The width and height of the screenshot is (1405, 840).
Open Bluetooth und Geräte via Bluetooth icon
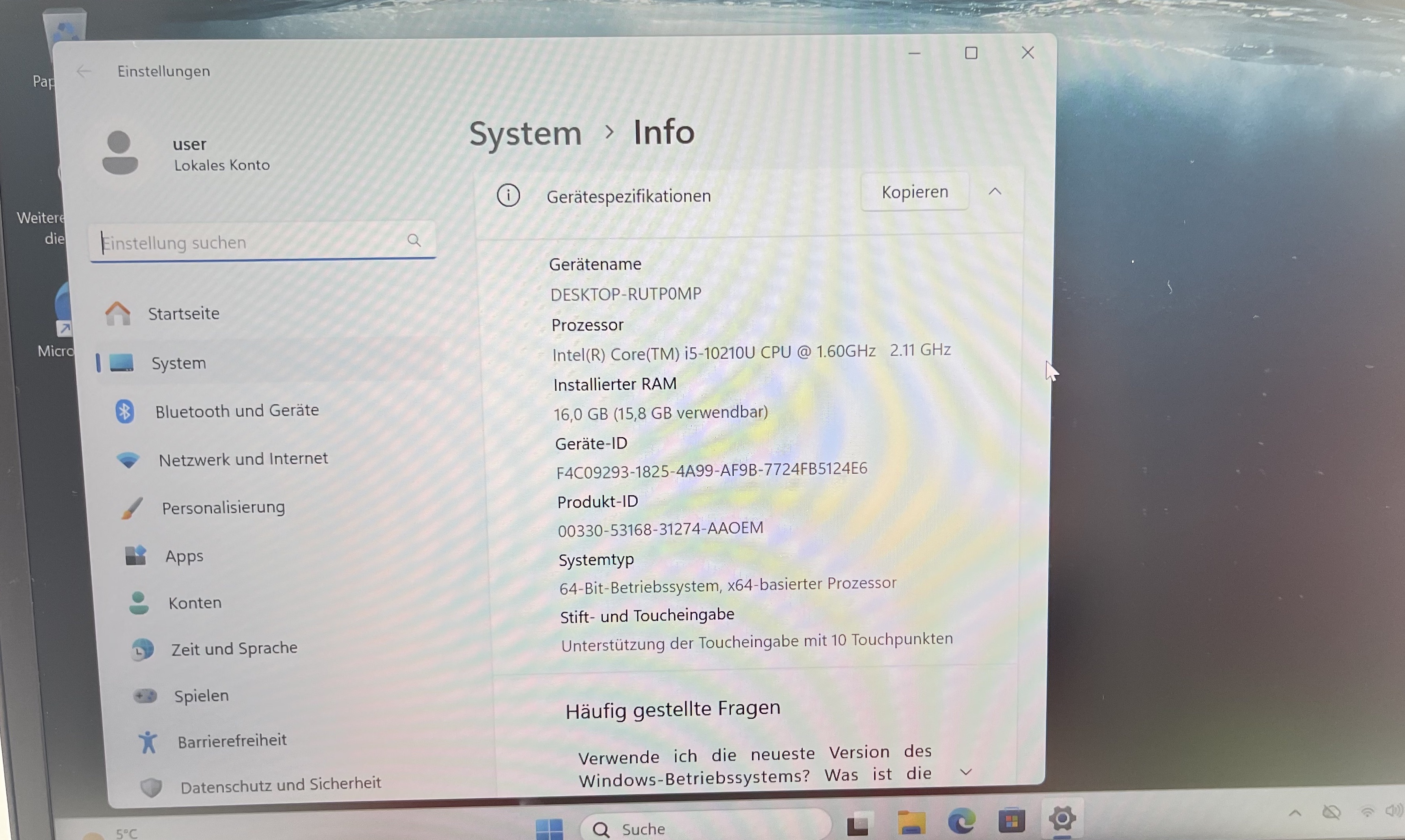coord(124,412)
